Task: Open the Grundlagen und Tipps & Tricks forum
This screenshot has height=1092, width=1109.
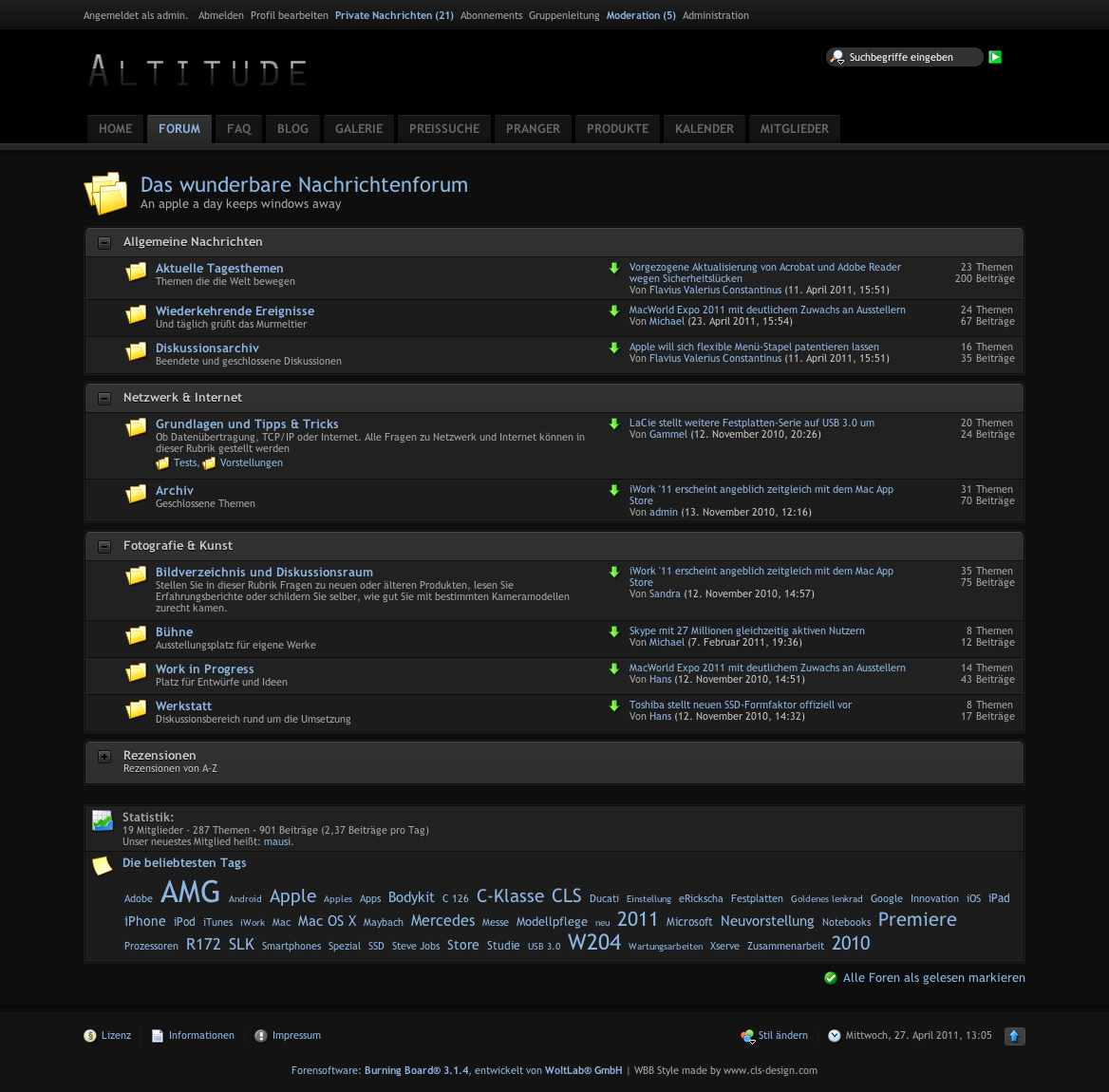Action: 247,424
